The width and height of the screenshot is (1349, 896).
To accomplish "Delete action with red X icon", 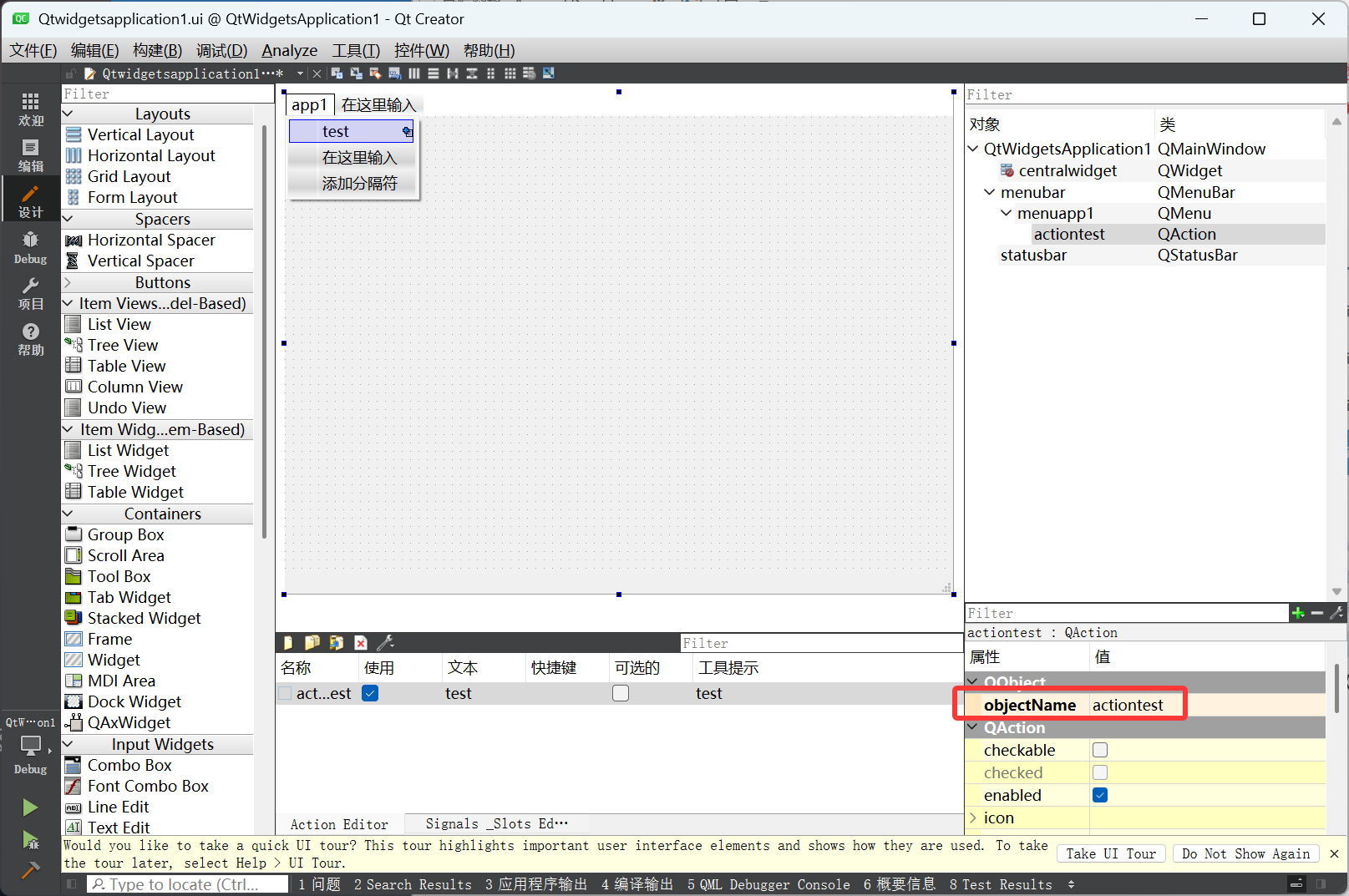I will click(x=361, y=643).
